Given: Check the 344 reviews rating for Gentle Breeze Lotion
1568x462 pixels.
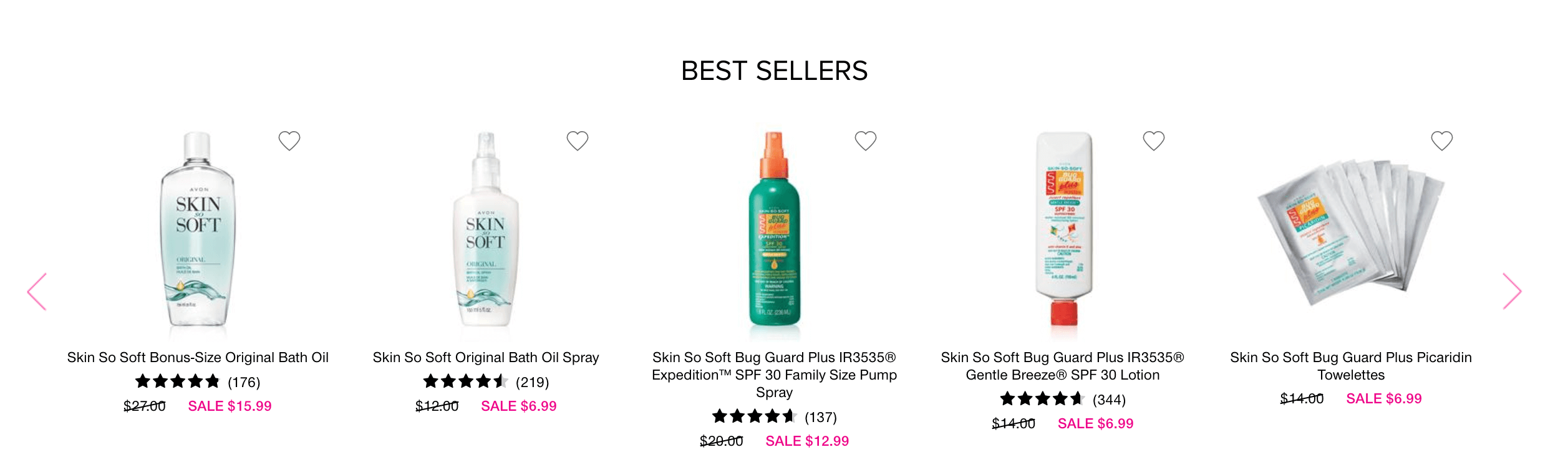Looking at the screenshot, I should [x=1063, y=399].
